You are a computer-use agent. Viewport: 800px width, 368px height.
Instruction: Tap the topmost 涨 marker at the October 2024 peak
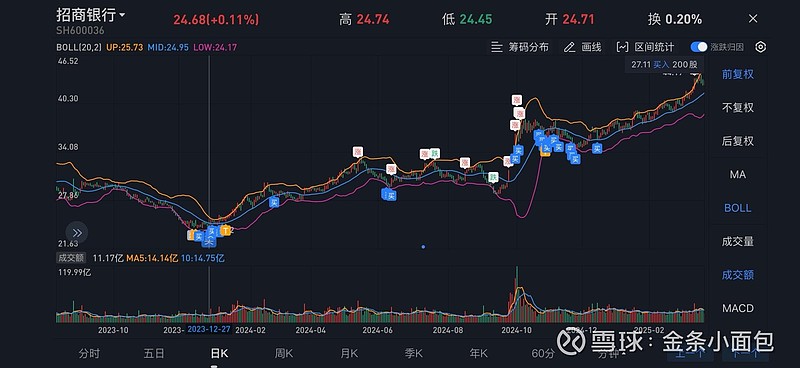coord(517,100)
